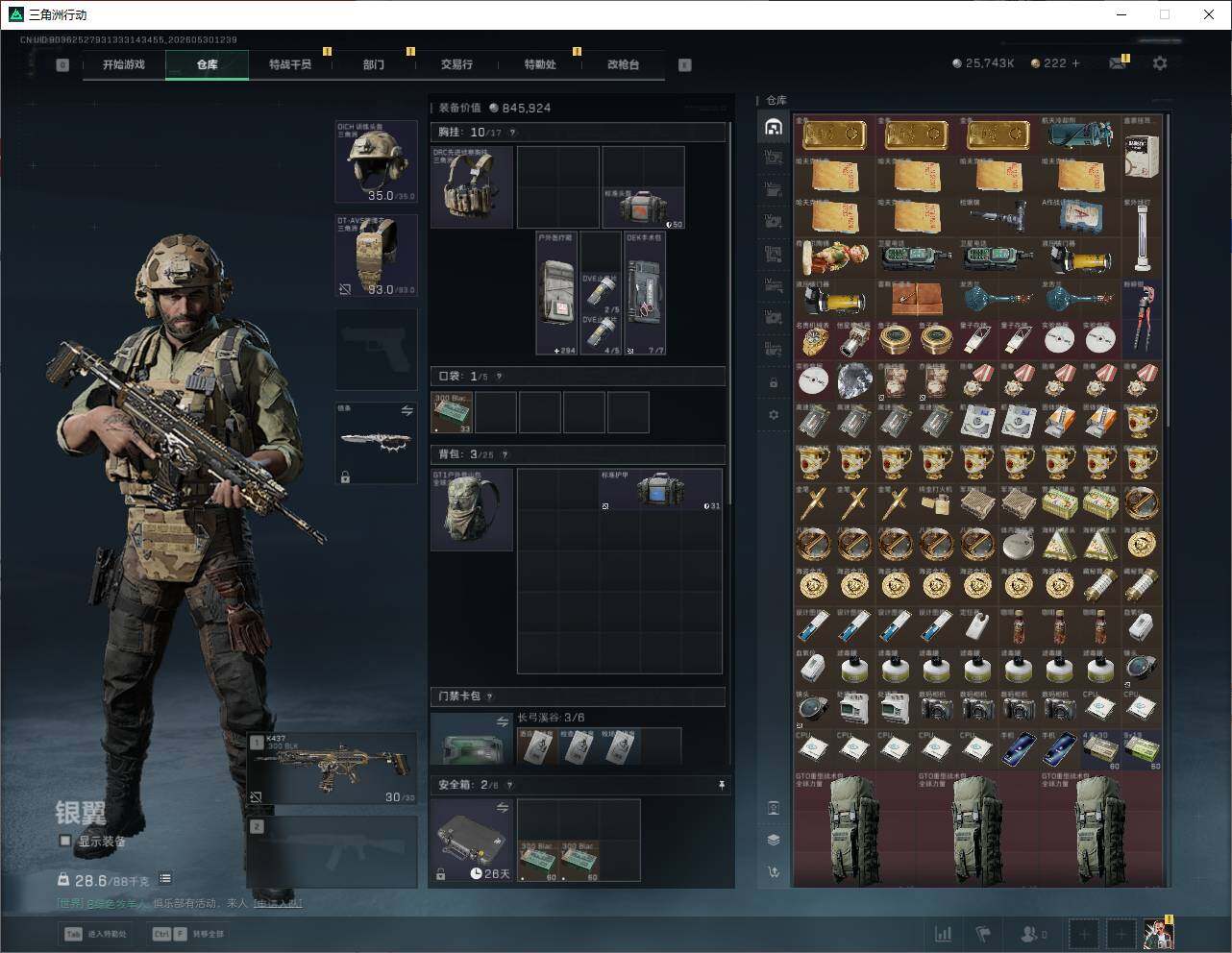Open the top-right settings gear

1160,62
